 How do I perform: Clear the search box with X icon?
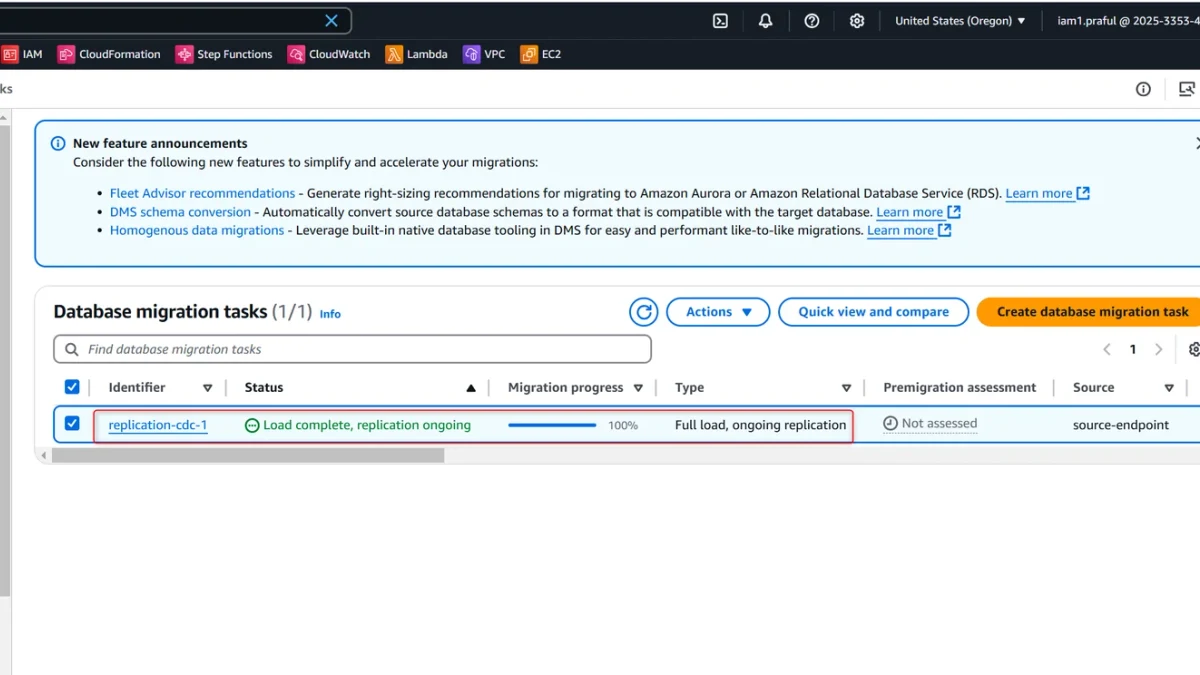(332, 21)
